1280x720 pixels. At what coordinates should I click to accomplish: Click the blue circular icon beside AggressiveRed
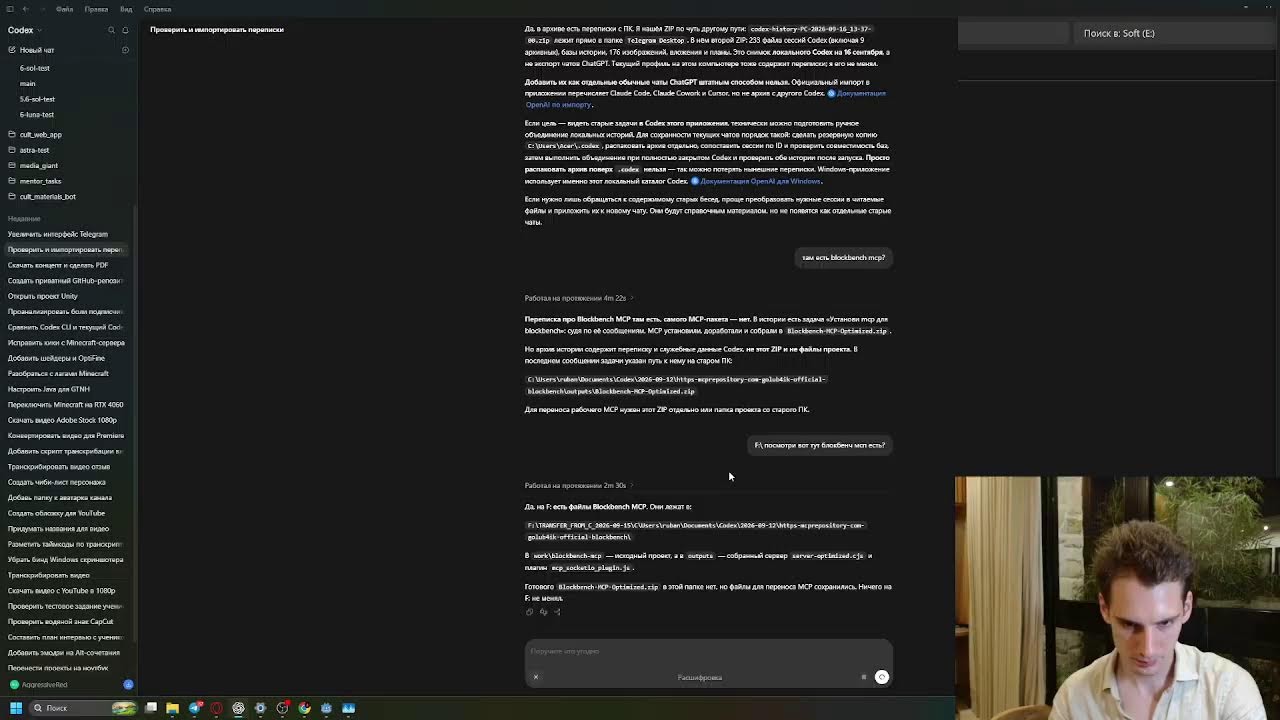128,685
